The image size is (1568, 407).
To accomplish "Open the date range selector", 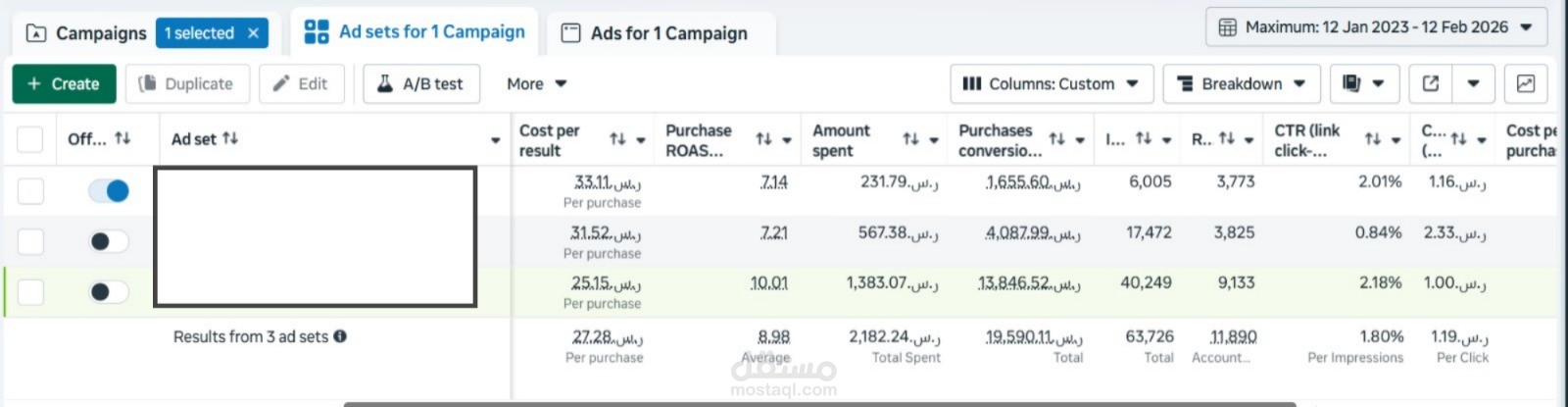I will (x=1376, y=27).
